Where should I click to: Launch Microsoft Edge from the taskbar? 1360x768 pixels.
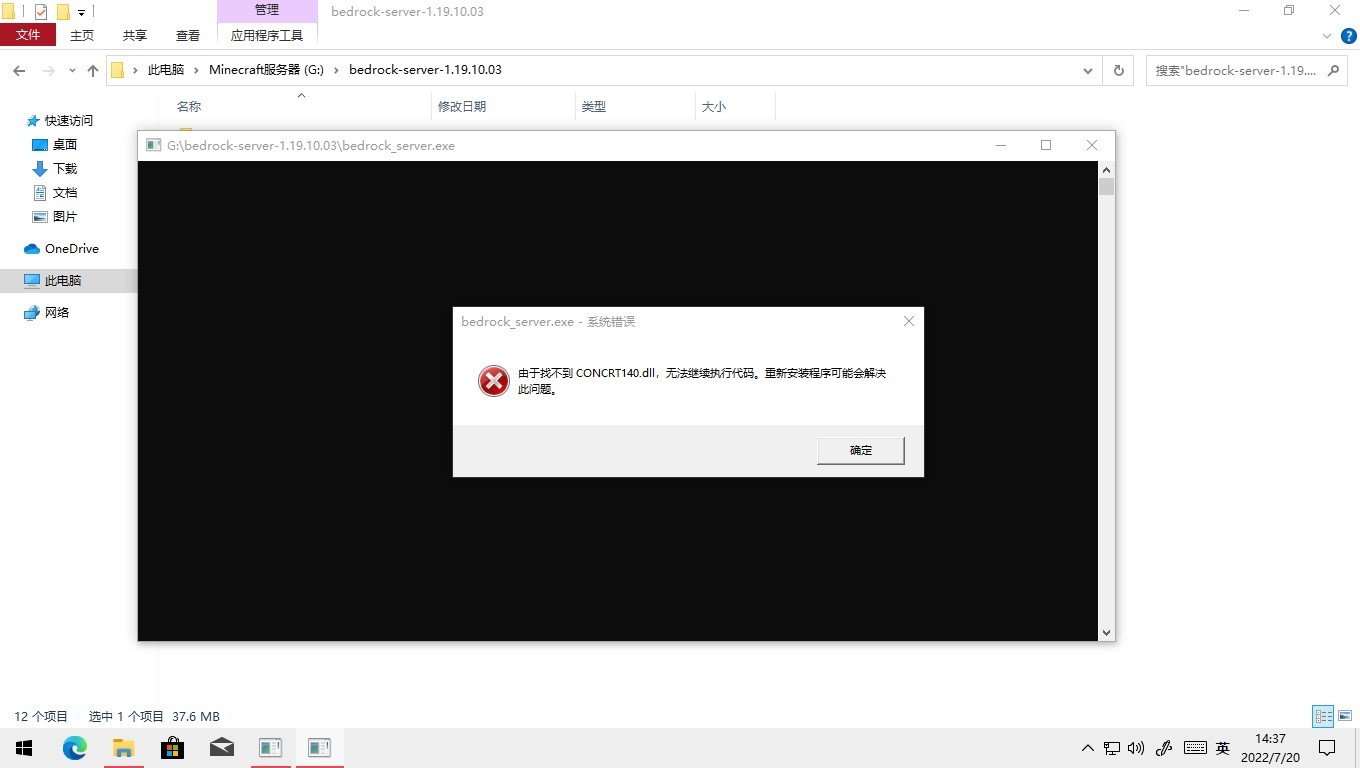coord(75,748)
